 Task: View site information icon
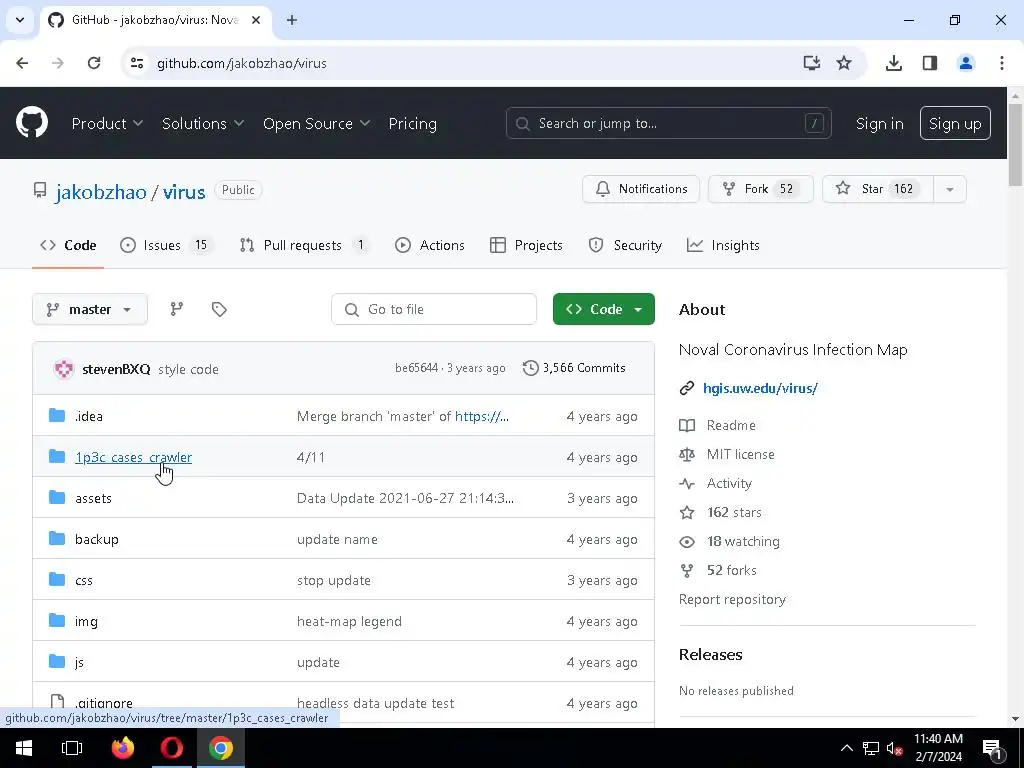click(137, 63)
